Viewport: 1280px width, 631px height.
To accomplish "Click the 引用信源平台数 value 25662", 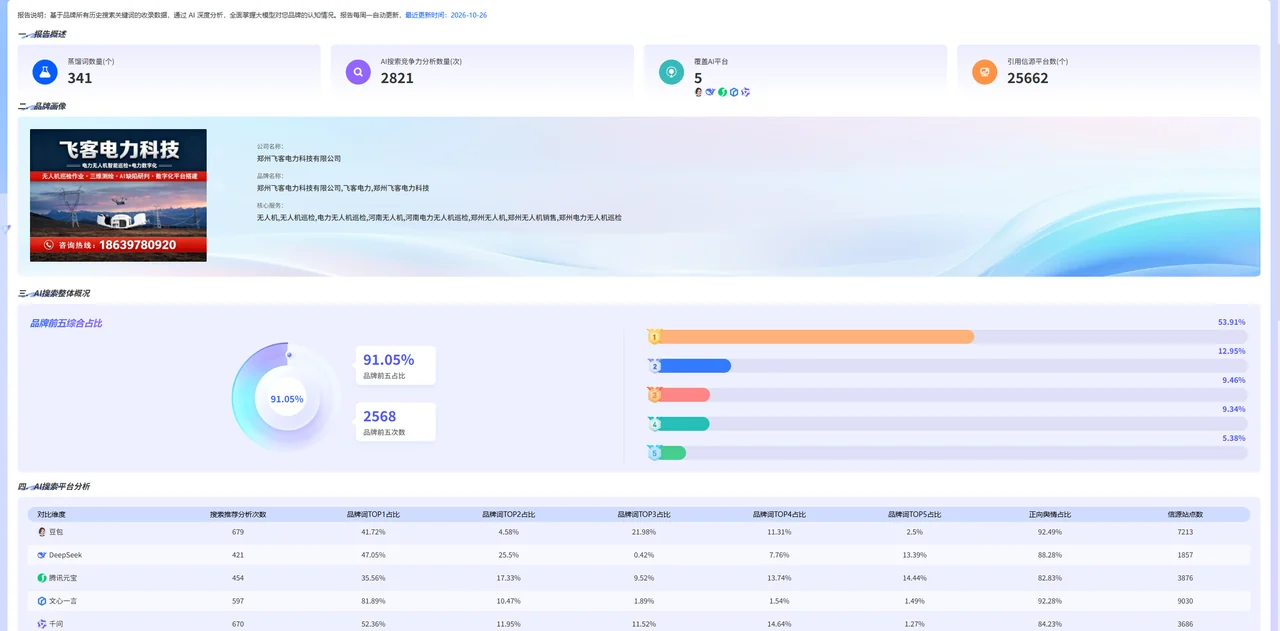I will (1028, 78).
